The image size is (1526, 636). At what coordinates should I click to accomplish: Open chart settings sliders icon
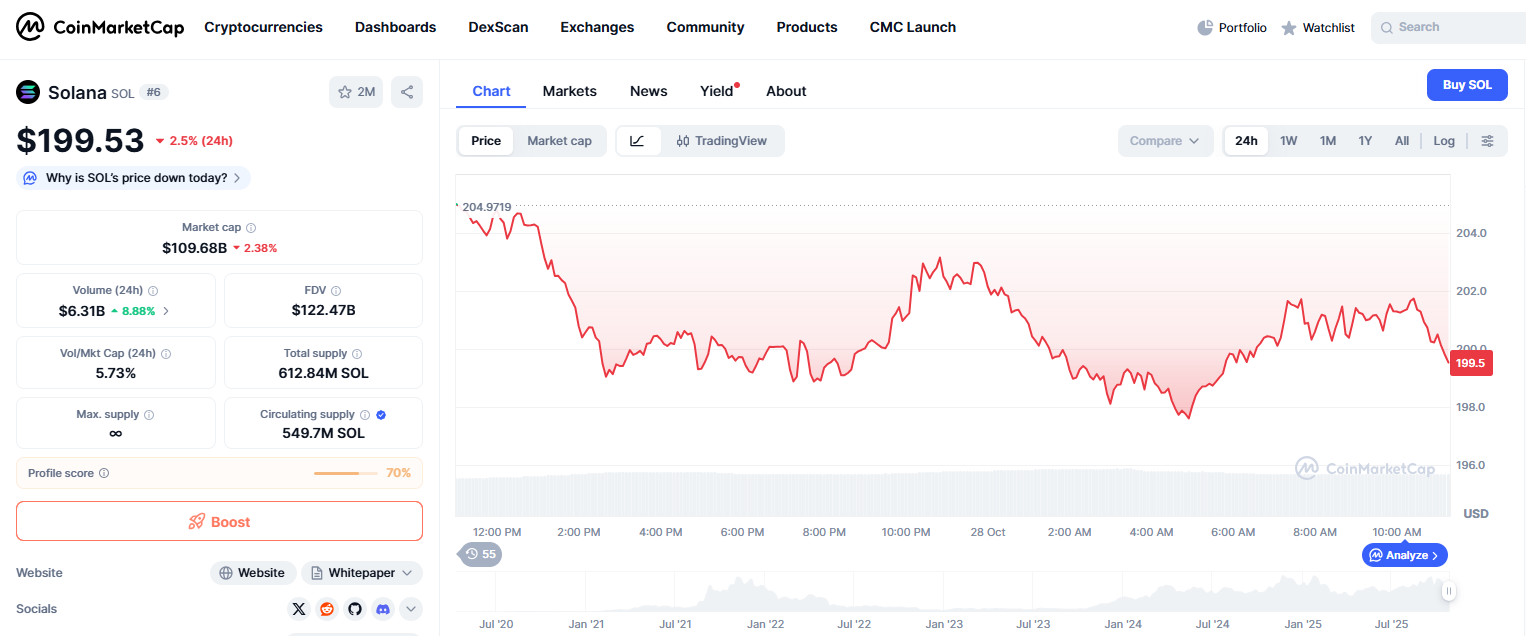(1487, 141)
